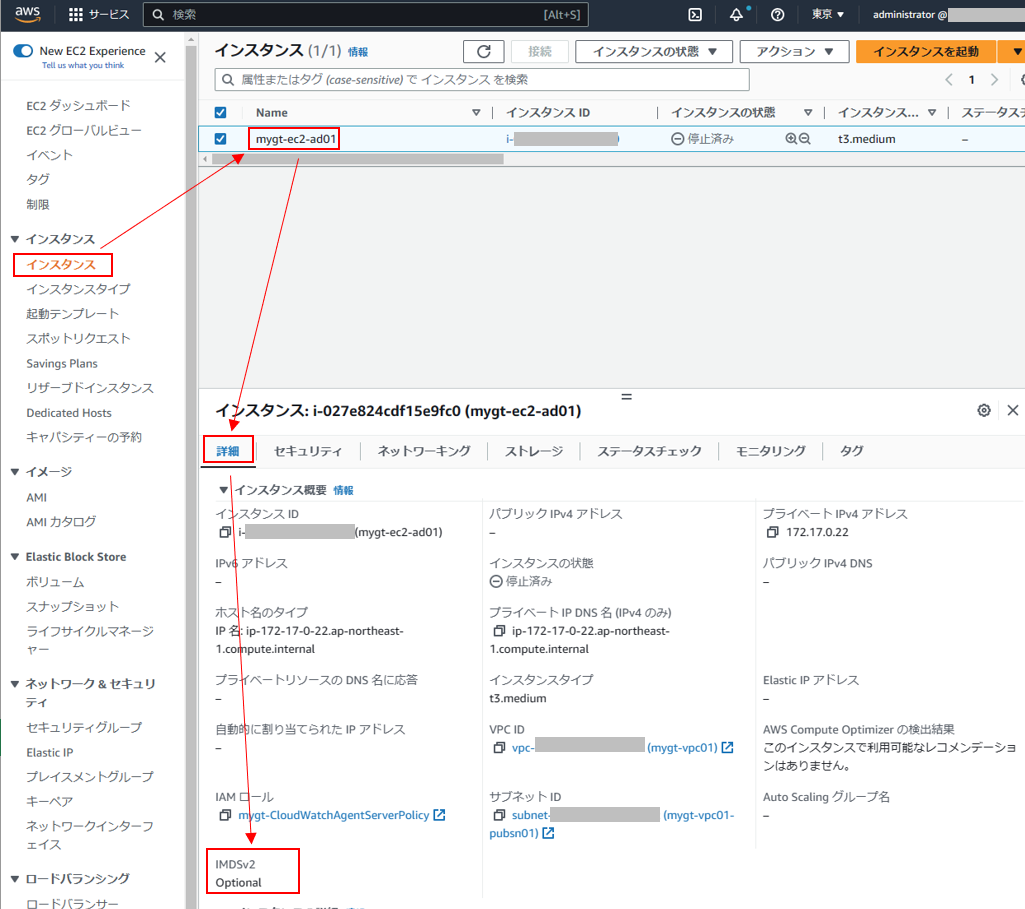The height and width of the screenshot is (909, 1025).
Task: Open the セキュリティグループ sidebar link
Action: (84, 727)
